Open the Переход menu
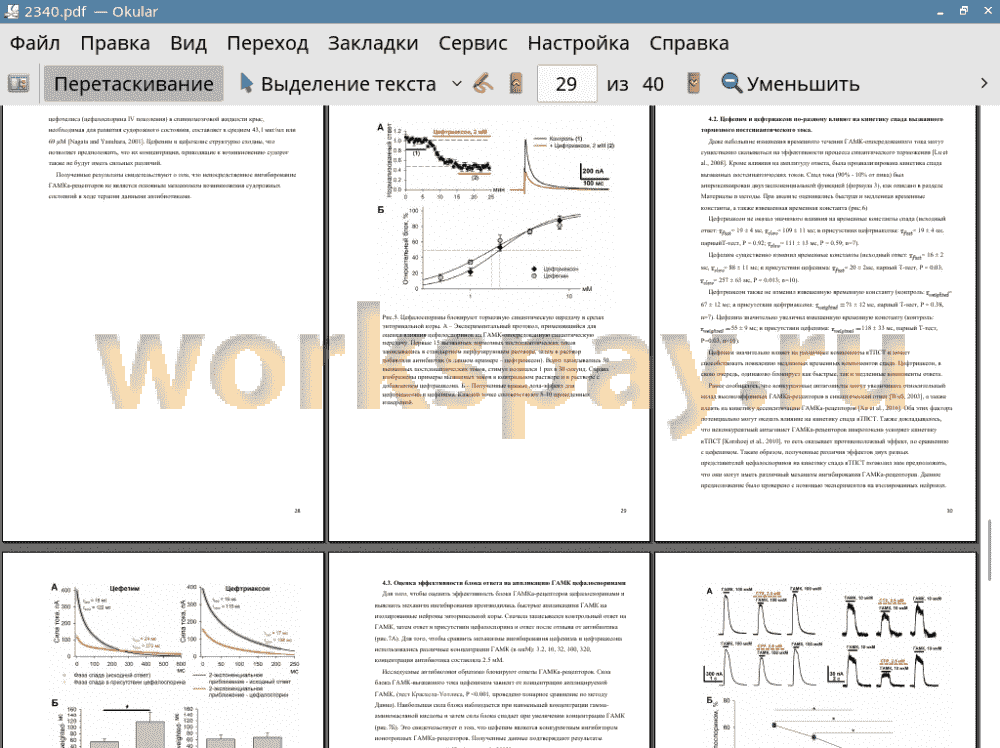 [267, 43]
